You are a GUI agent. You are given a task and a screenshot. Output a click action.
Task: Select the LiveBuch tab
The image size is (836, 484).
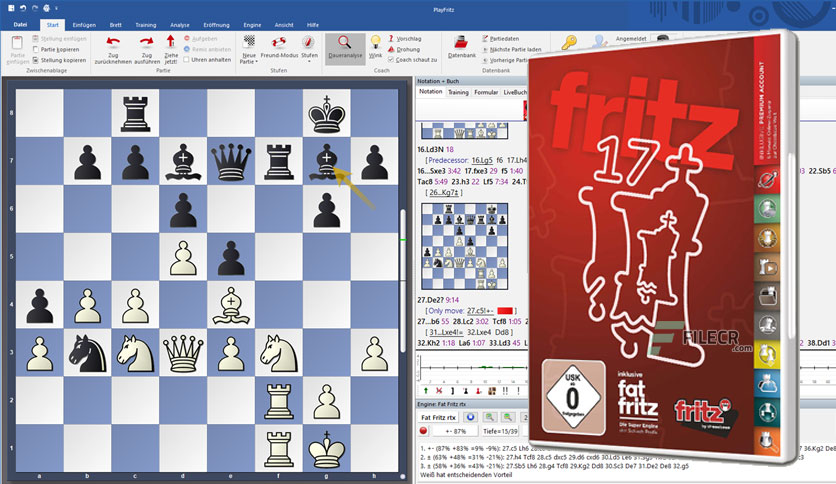pyautogui.click(x=515, y=92)
